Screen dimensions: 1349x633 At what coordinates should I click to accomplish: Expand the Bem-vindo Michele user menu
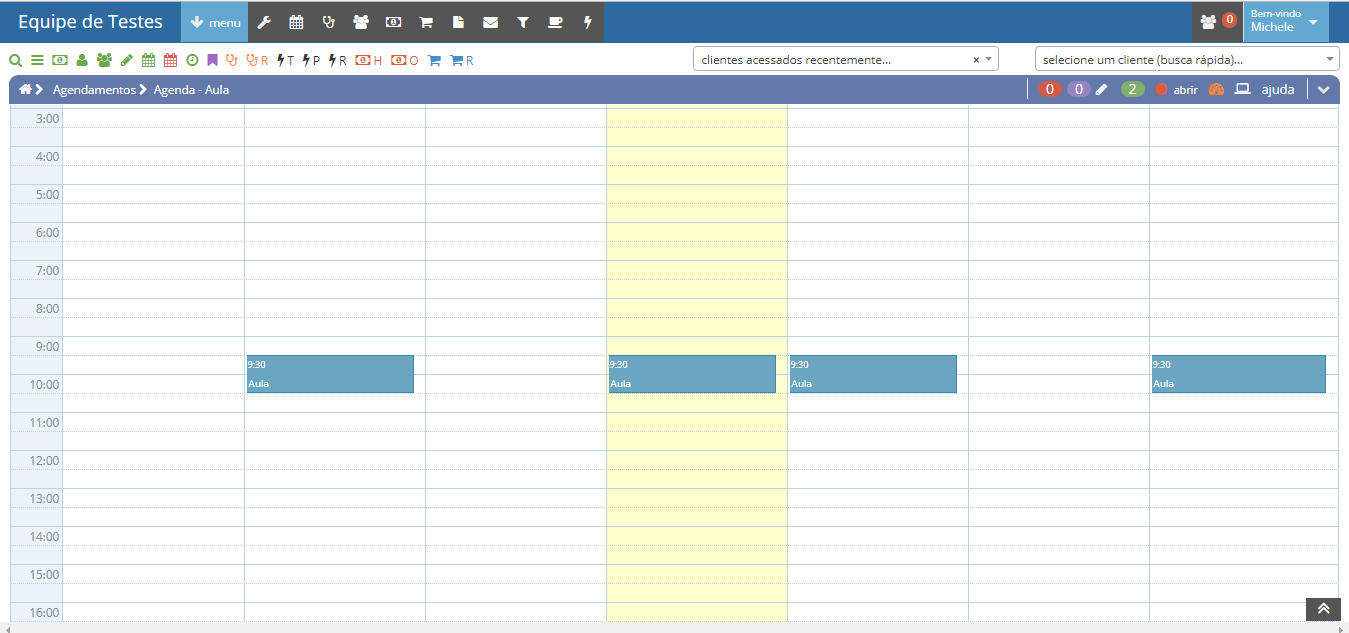pos(1285,22)
